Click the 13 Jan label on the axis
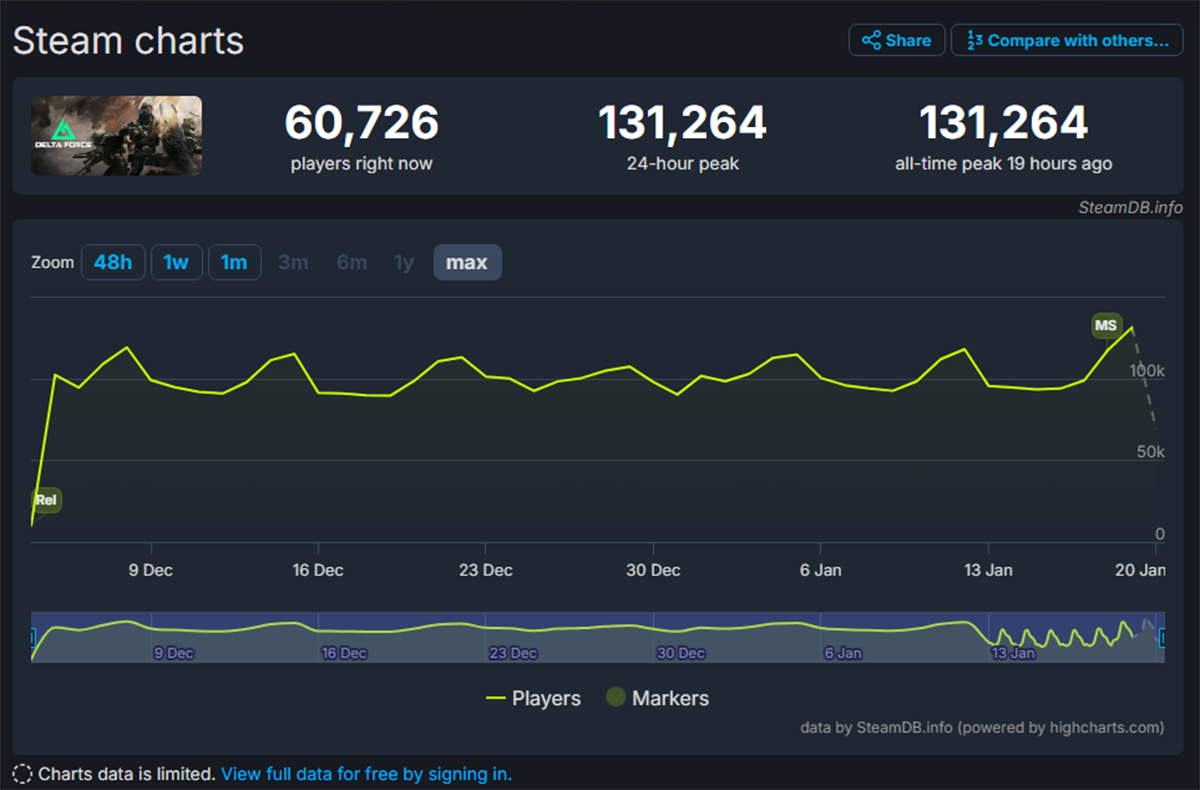Image resolution: width=1200 pixels, height=790 pixels. pyautogui.click(x=987, y=570)
